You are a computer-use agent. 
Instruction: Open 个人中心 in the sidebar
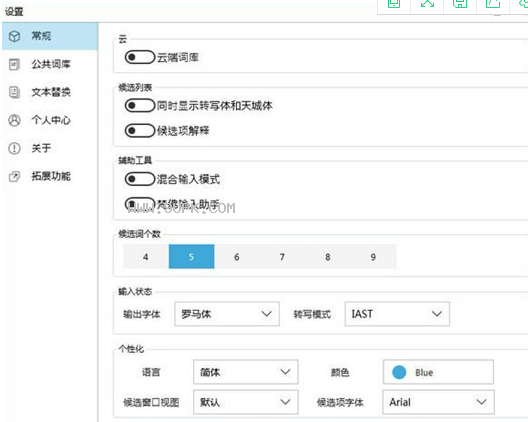pyautogui.click(x=50, y=120)
